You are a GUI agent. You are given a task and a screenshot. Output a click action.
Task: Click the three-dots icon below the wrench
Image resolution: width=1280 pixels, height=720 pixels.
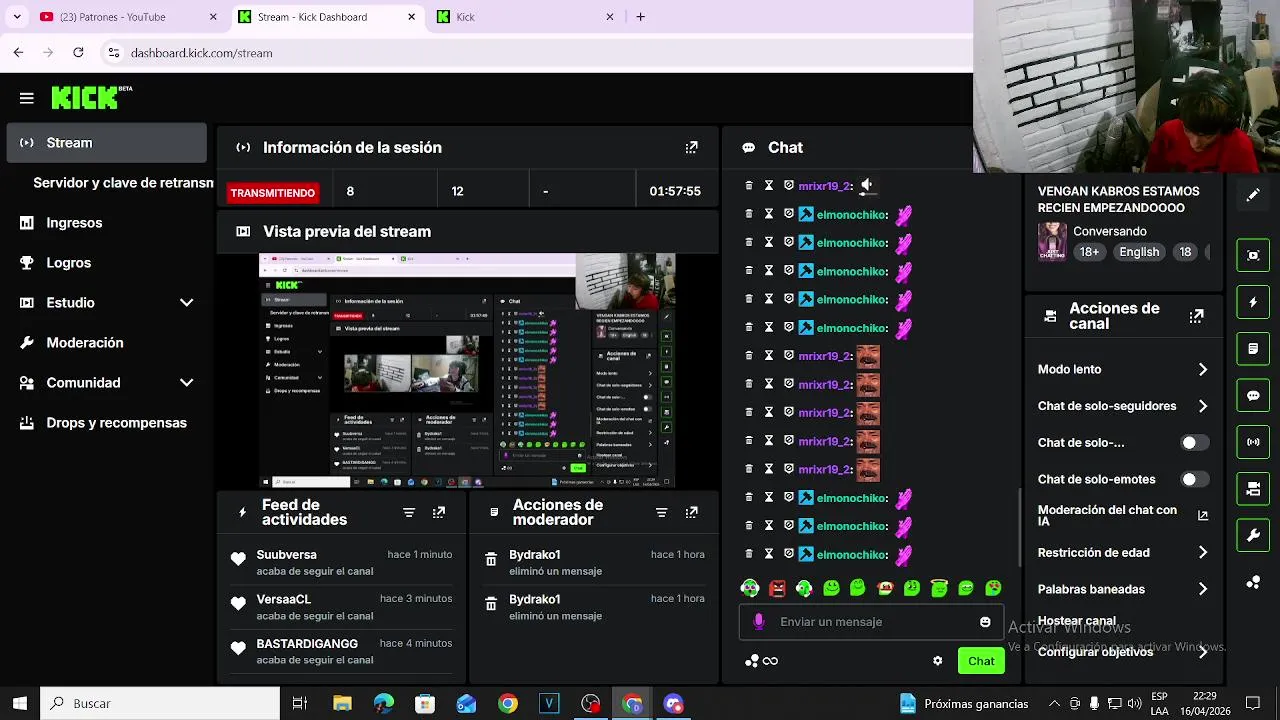click(x=1253, y=582)
